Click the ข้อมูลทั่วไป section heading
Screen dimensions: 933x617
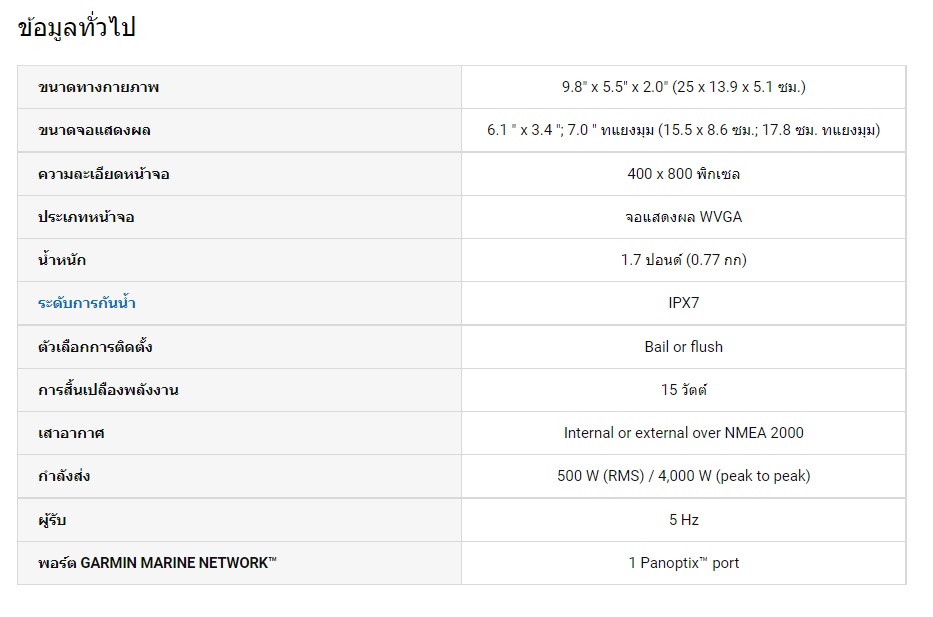[77, 27]
